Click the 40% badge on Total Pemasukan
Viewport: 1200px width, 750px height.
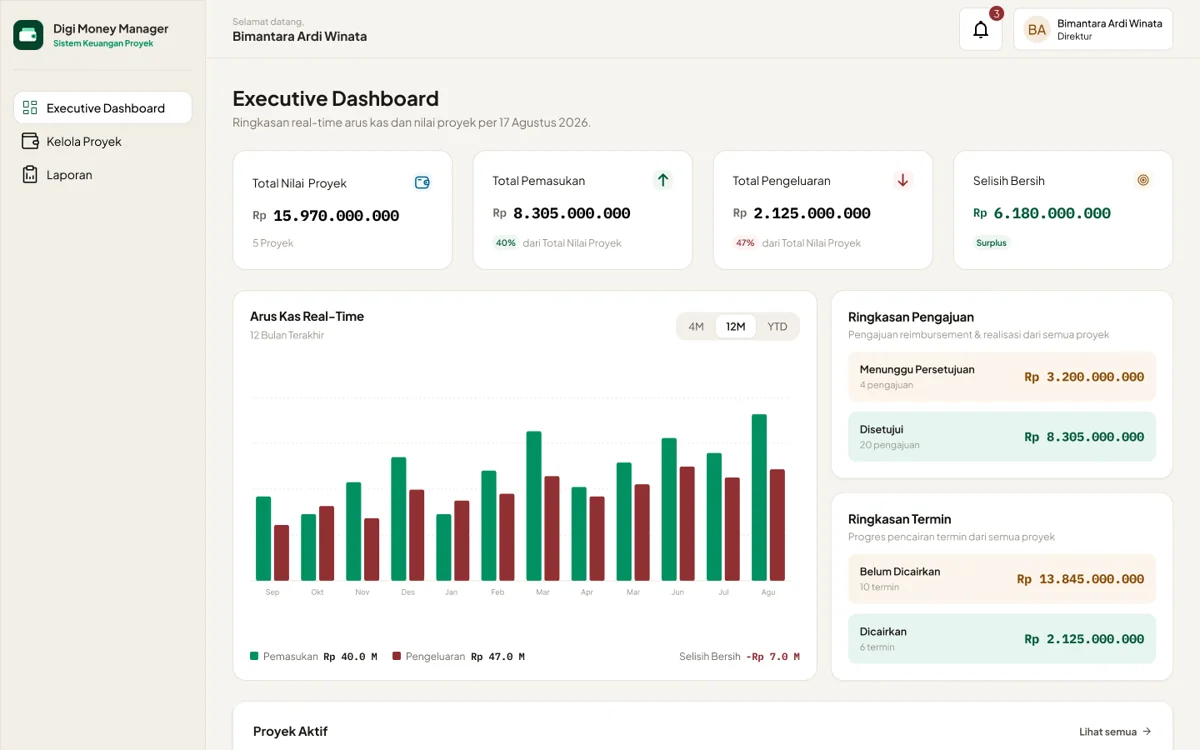(506, 243)
